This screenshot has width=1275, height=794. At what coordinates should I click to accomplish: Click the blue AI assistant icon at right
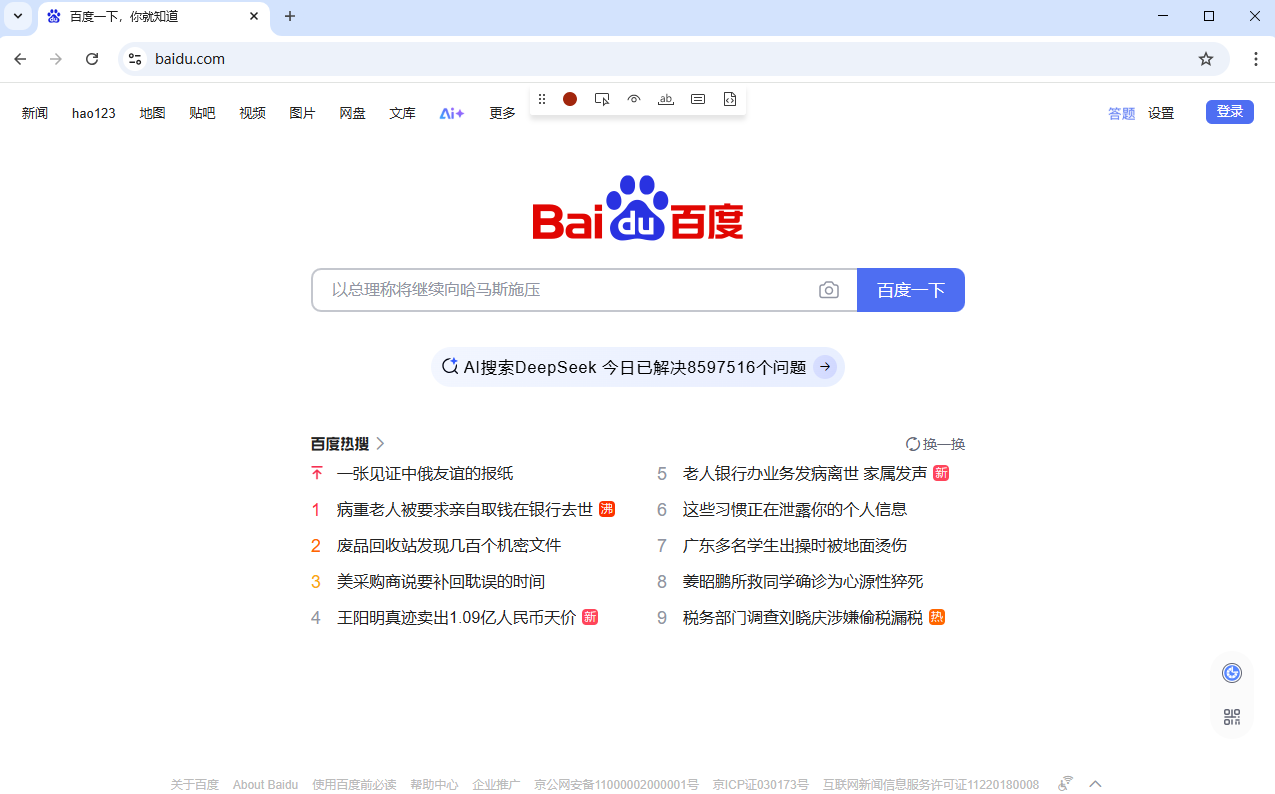tap(1232, 673)
